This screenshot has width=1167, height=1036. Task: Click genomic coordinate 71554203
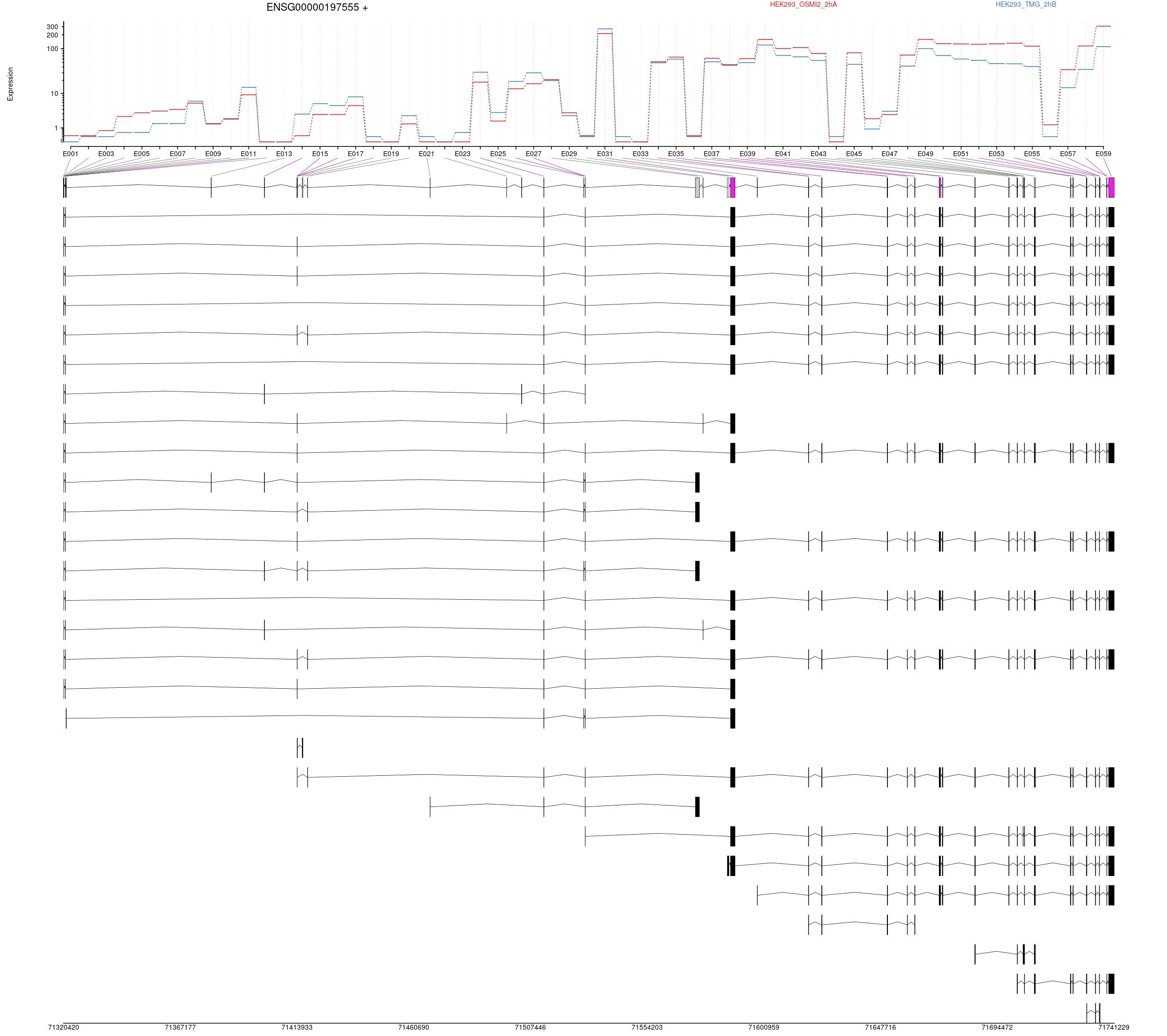coord(647,1027)
